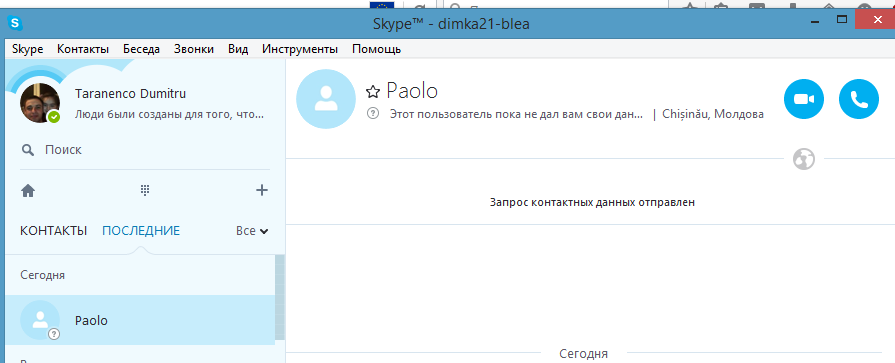Click the Taranenco Dumitru name
The width and height of the screenshot is (895, 363).
[130, 94]
